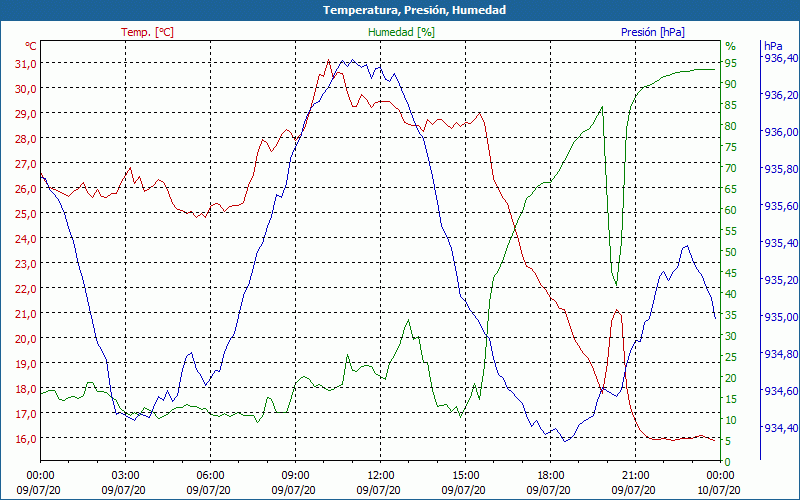The image size is (800, 500).
Task: Click the '935,20' pressure axis value
Action: (x=782, y=280)
